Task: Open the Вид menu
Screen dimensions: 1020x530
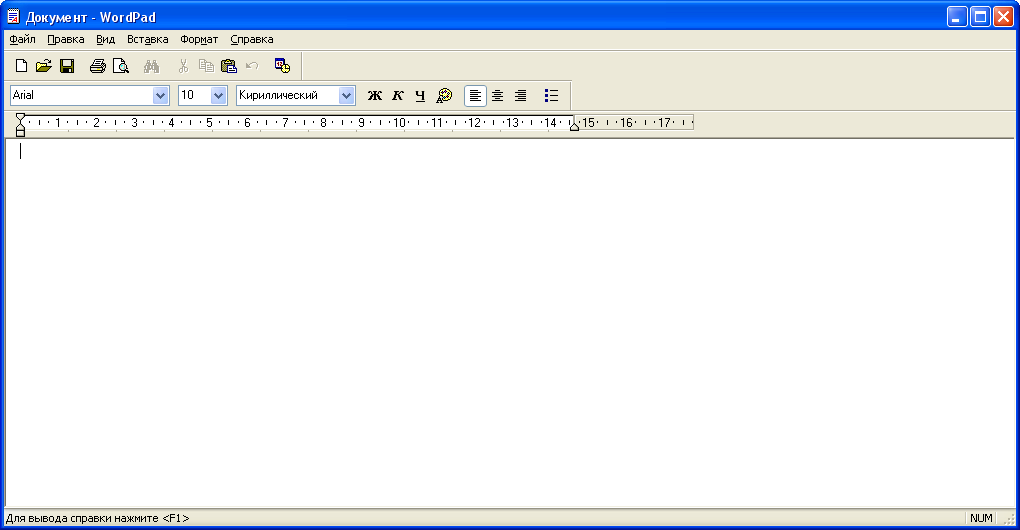Action: (105, 39)
